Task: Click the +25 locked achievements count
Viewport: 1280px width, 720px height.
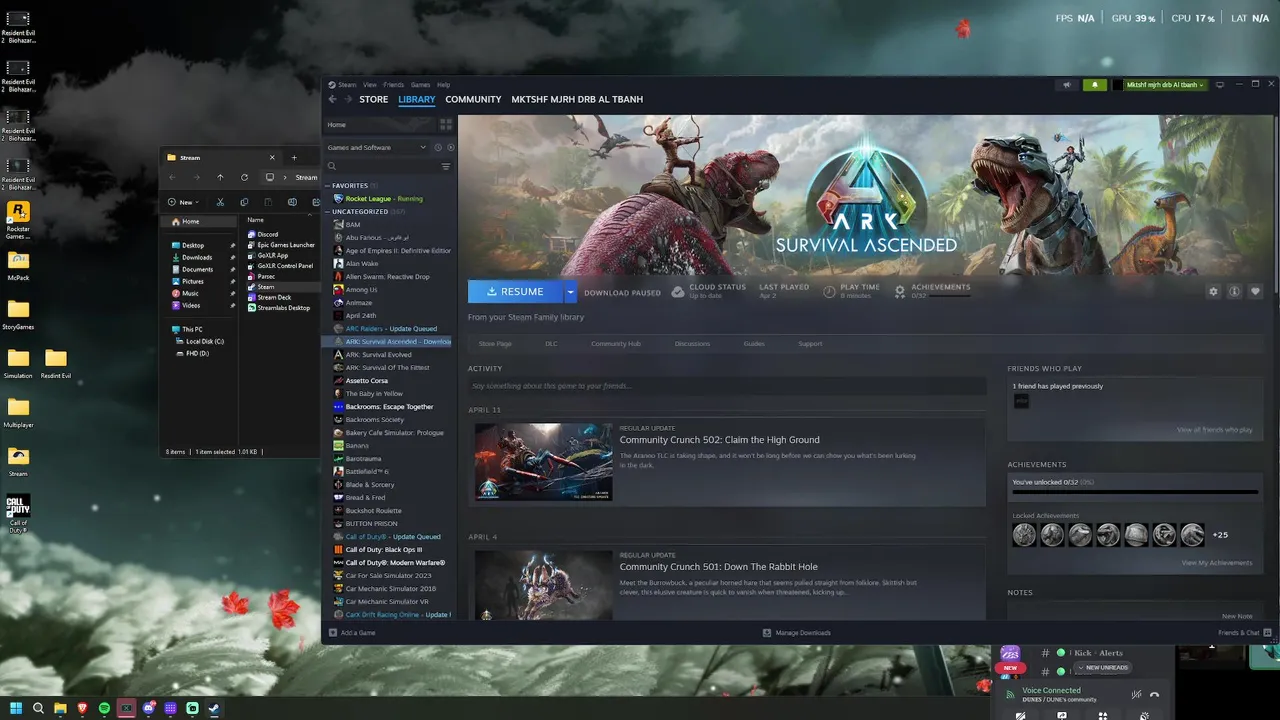Action: (1220, 535)
